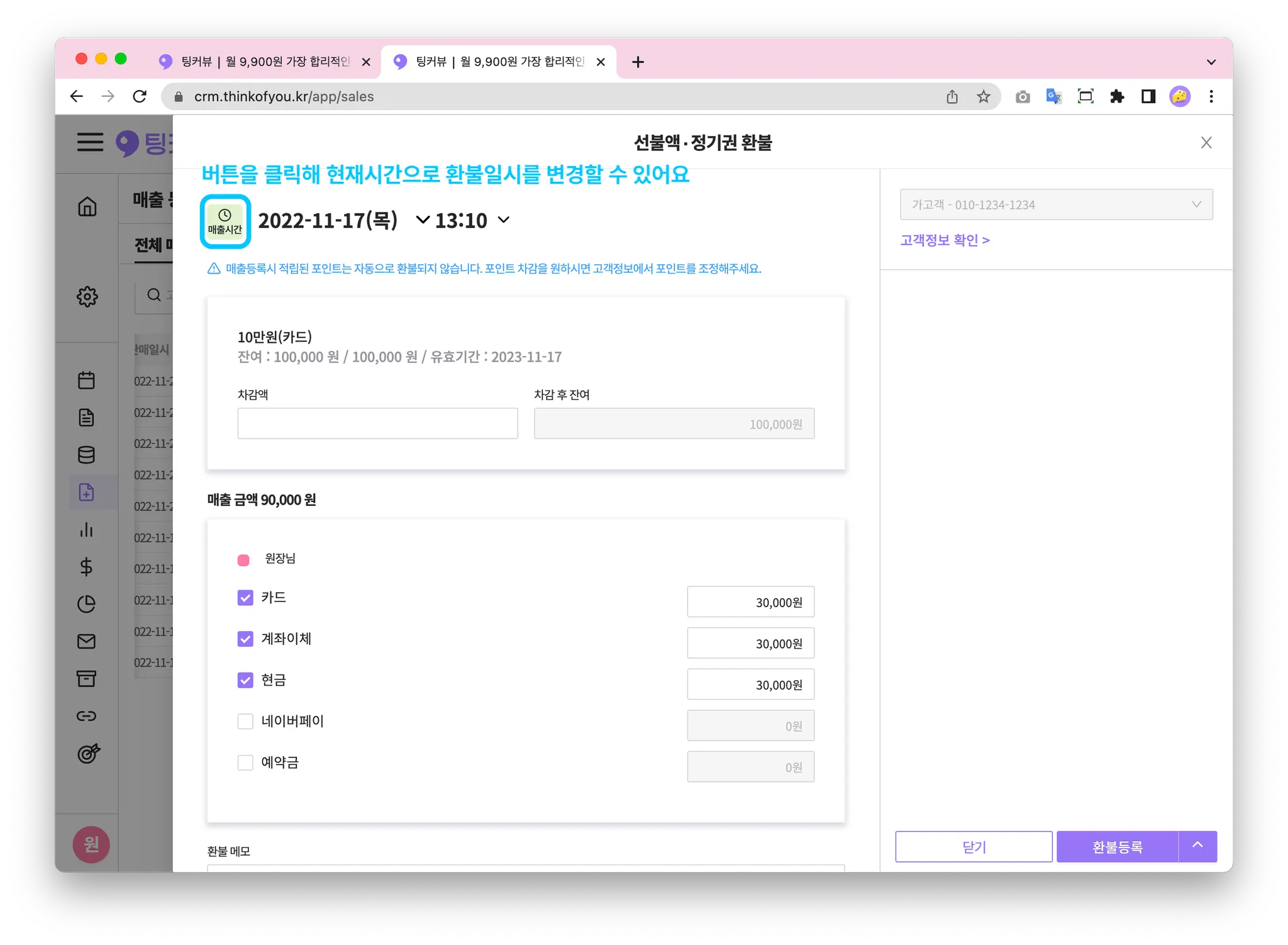Open the mail envelope sidebar icon

[x=87, y=641]
